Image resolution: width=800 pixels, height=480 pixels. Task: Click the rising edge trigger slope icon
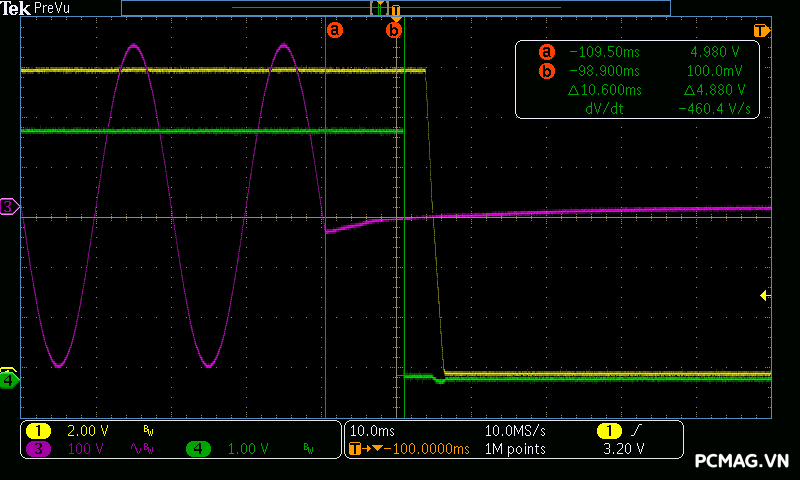(636, 431)
